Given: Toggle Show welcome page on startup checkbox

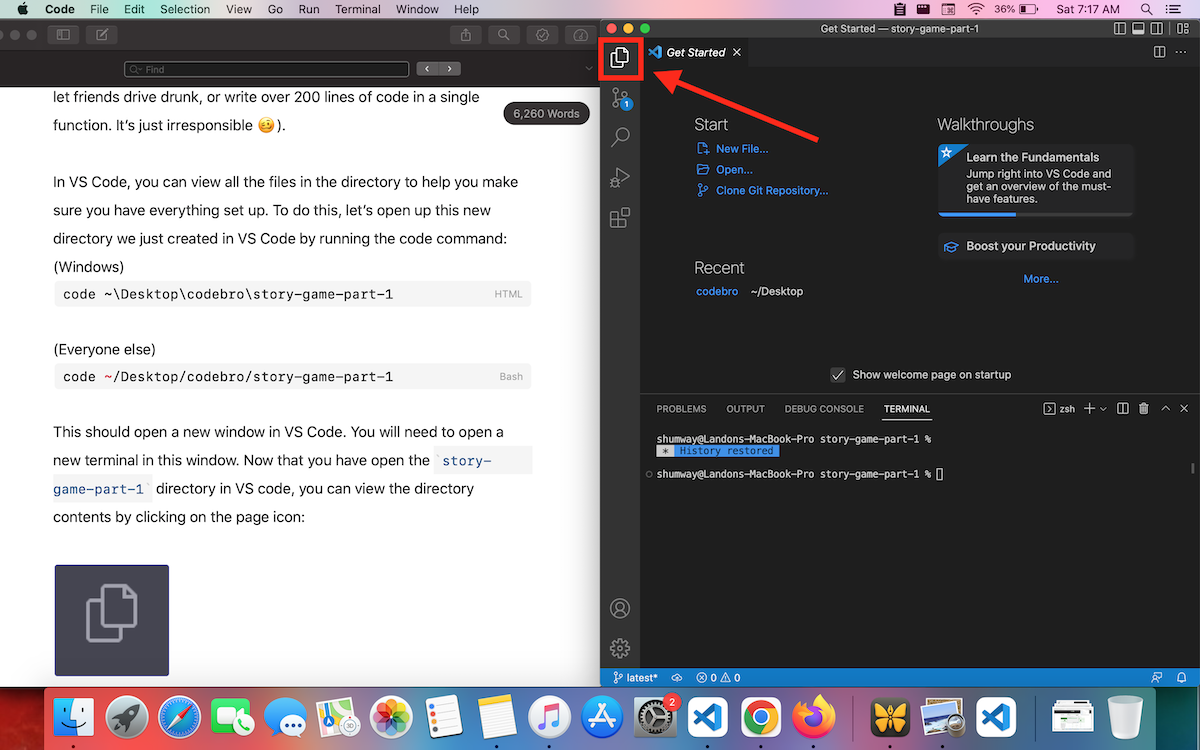Looking at the screenshot, I should click(x=838, y=375).
